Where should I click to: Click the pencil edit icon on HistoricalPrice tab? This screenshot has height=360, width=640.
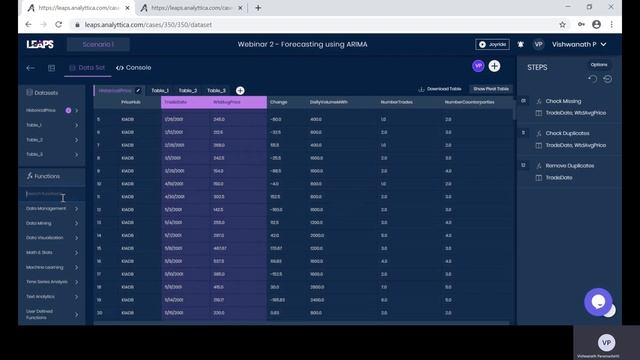138,90
